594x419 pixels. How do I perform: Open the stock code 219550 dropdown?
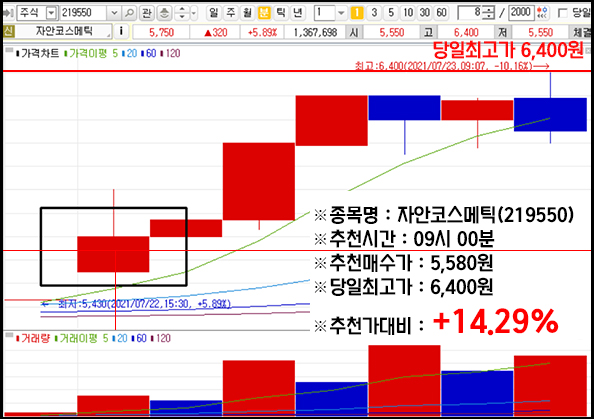pos(114,13)
